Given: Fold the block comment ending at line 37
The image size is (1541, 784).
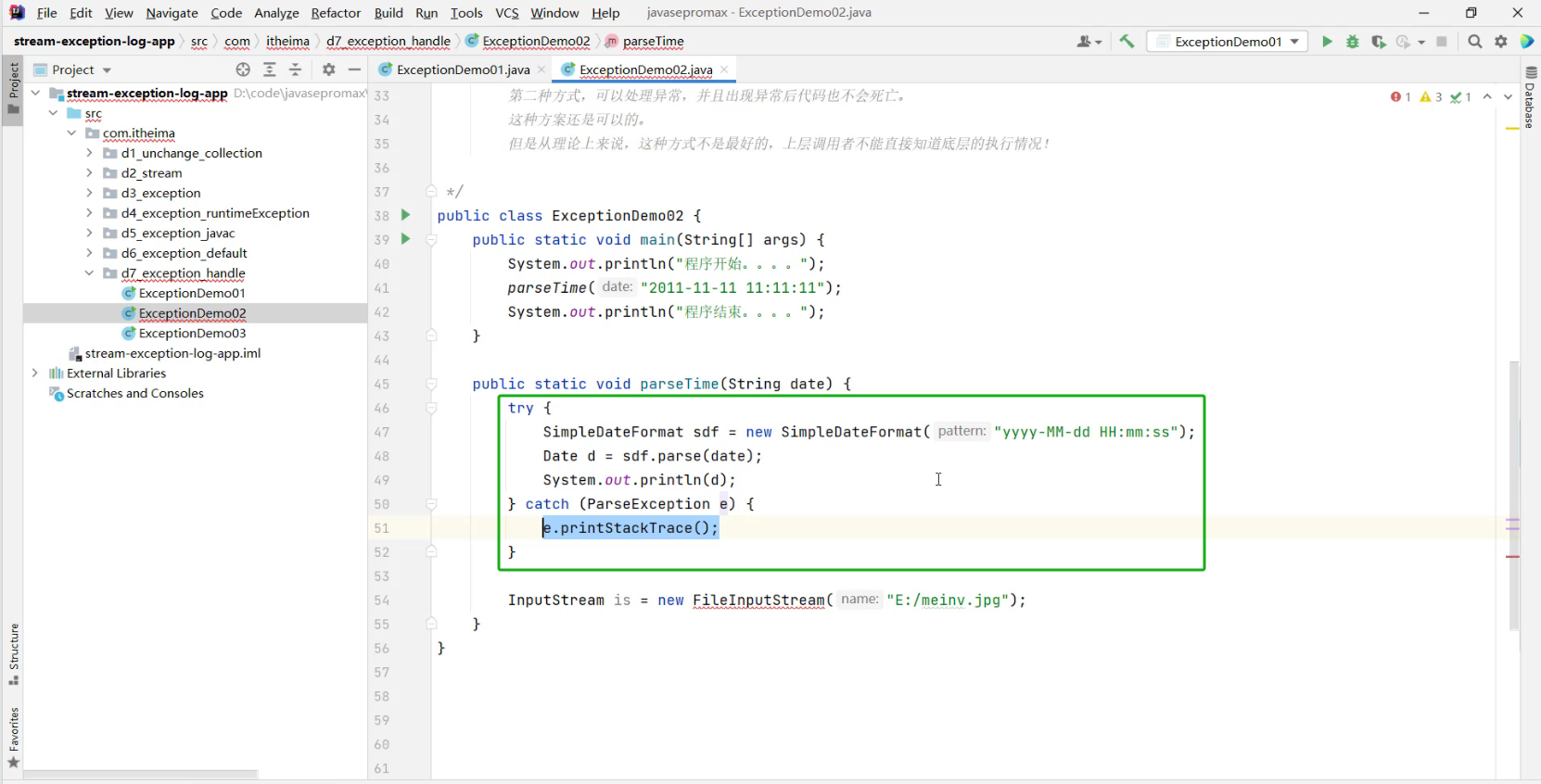Looking at the screenshot, I should (431, 191).
